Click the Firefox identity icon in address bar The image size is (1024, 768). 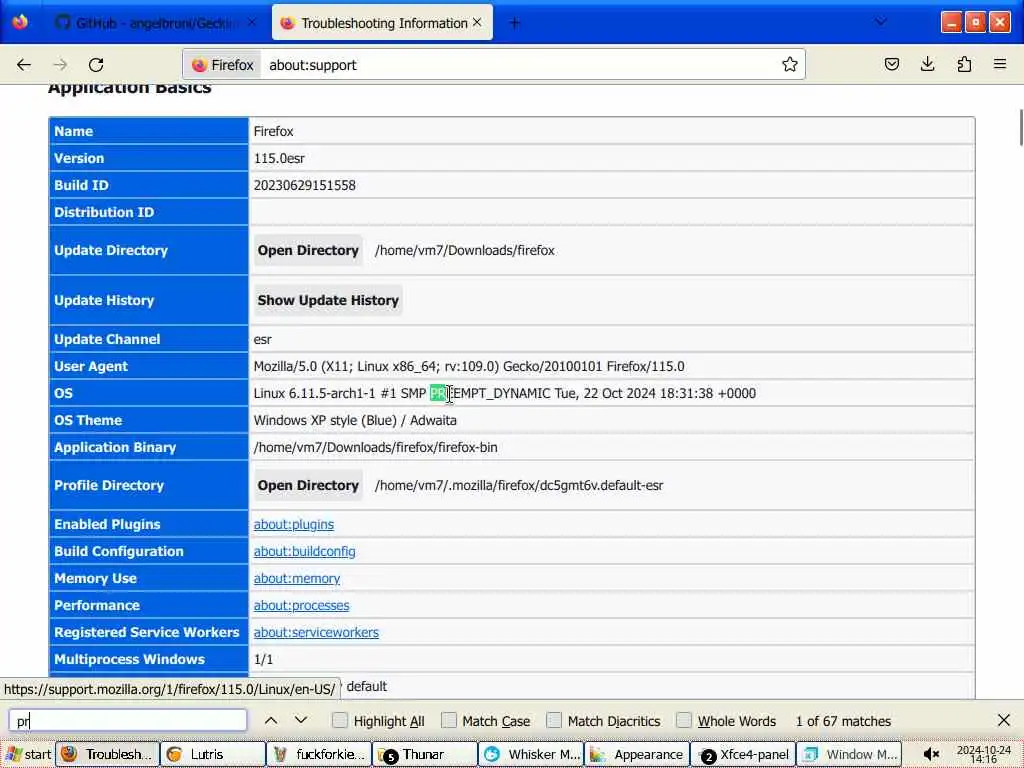pyautogui.click(x=222, y=65)
